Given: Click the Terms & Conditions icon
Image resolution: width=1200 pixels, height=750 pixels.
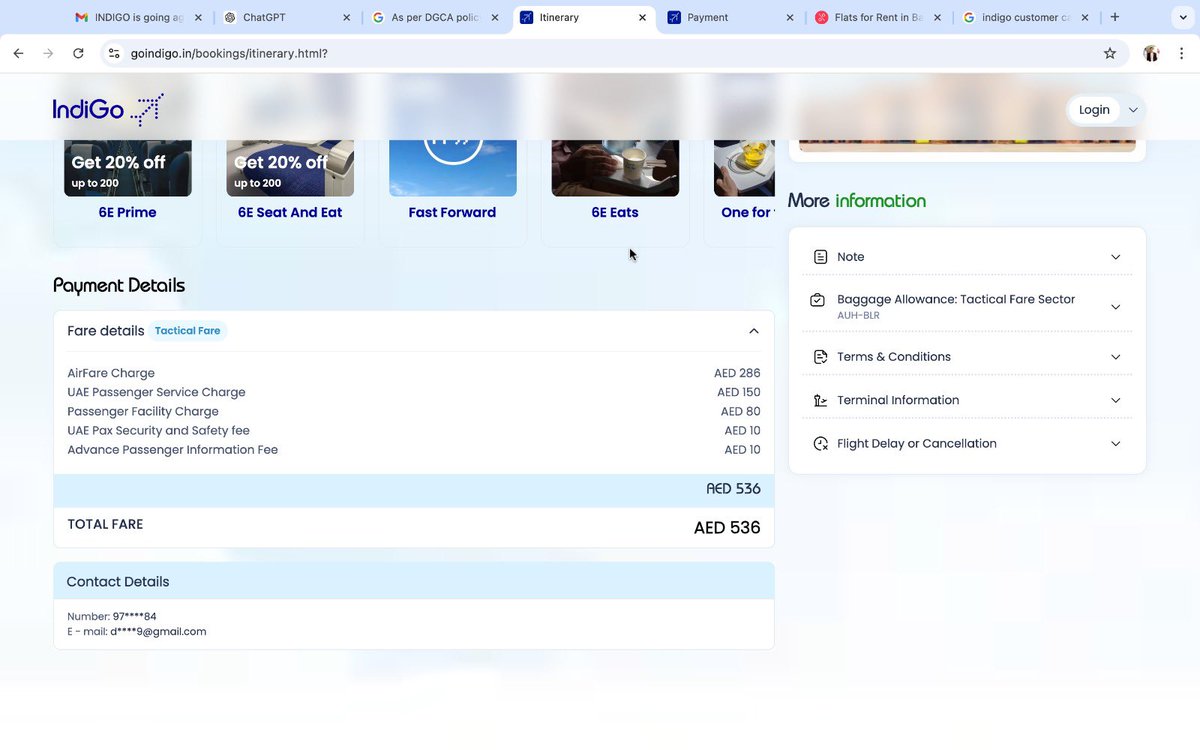Looking at the screenshot, I should tap(820, 357).
